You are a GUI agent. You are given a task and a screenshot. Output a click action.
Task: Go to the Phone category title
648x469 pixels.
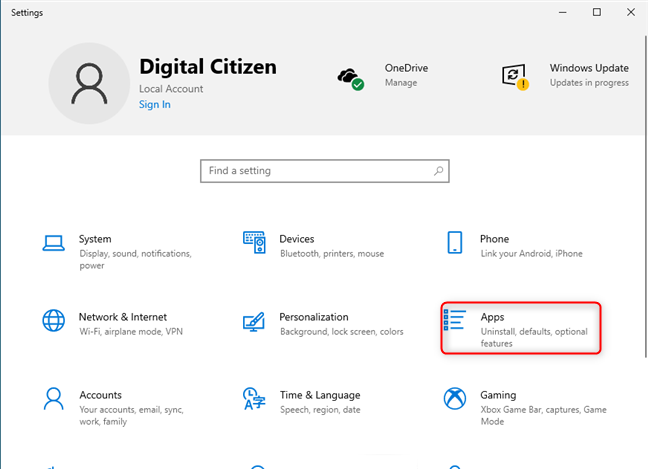click(x=494, y=239)
